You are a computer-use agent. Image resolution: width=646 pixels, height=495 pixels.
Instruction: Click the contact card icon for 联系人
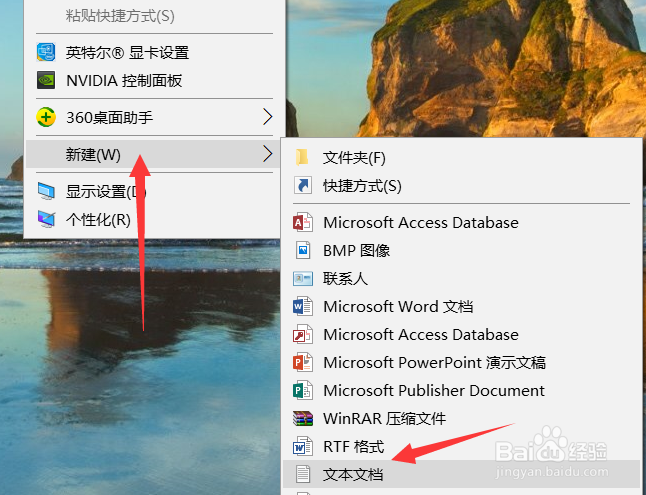click(x=303, y=279)
